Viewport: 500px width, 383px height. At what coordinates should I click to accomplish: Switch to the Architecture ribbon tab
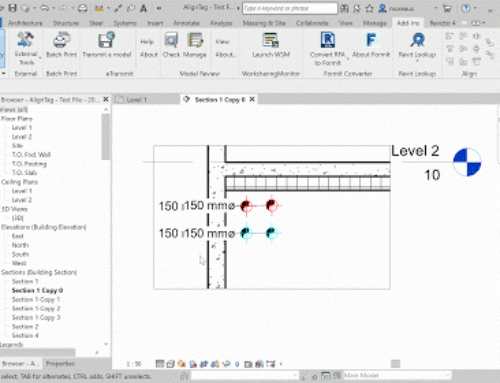[x=25, y=23]
